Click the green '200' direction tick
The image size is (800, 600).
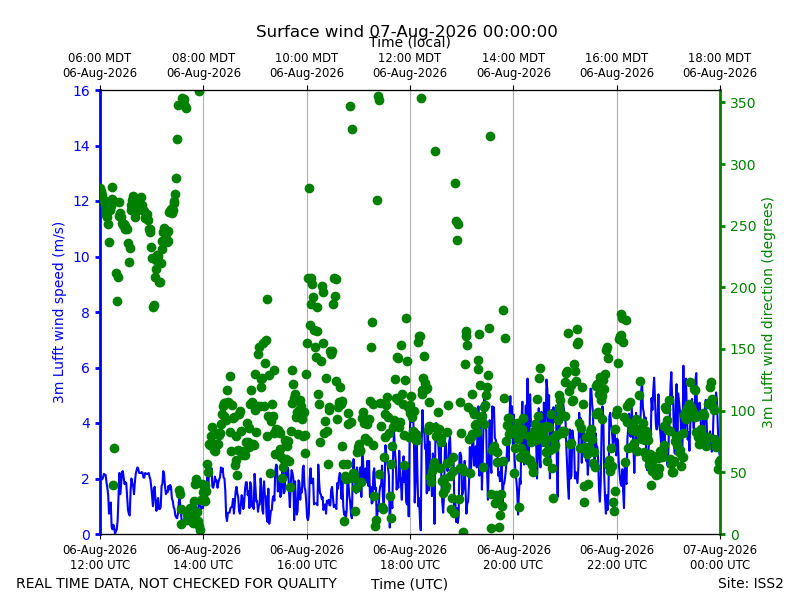[742, 288]
